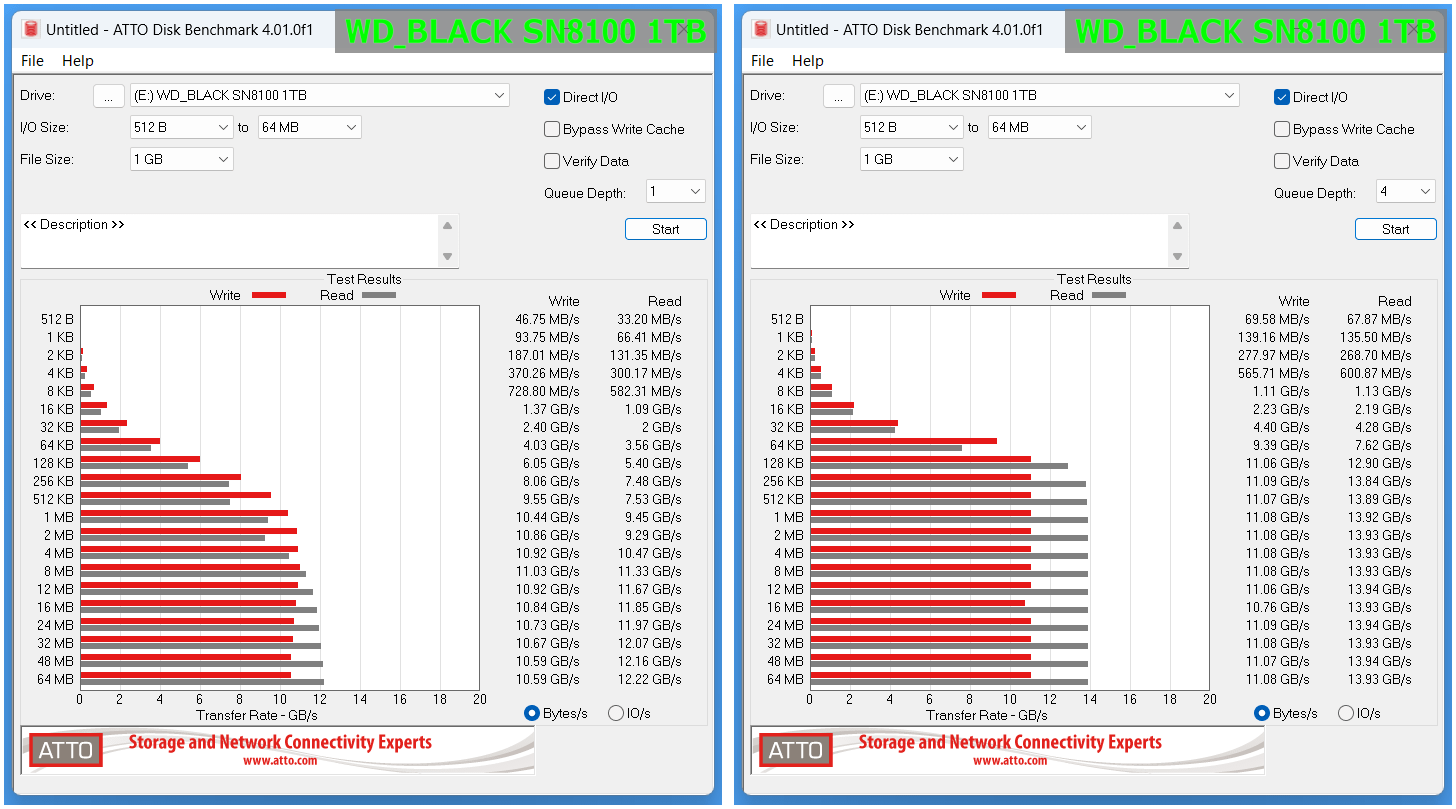Select IO/s radio button in left window

click(x=616, y=713)
